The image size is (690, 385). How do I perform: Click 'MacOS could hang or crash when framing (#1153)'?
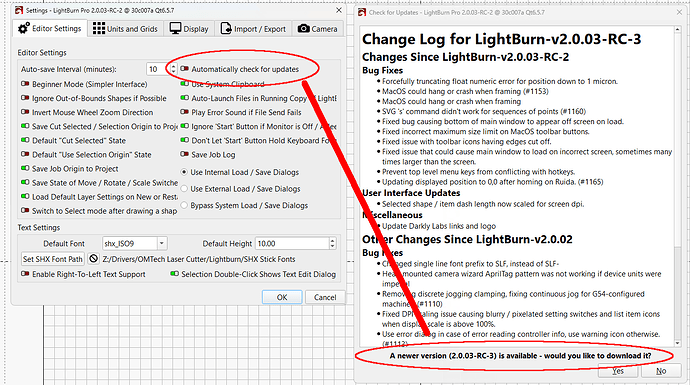click(465, 91)
